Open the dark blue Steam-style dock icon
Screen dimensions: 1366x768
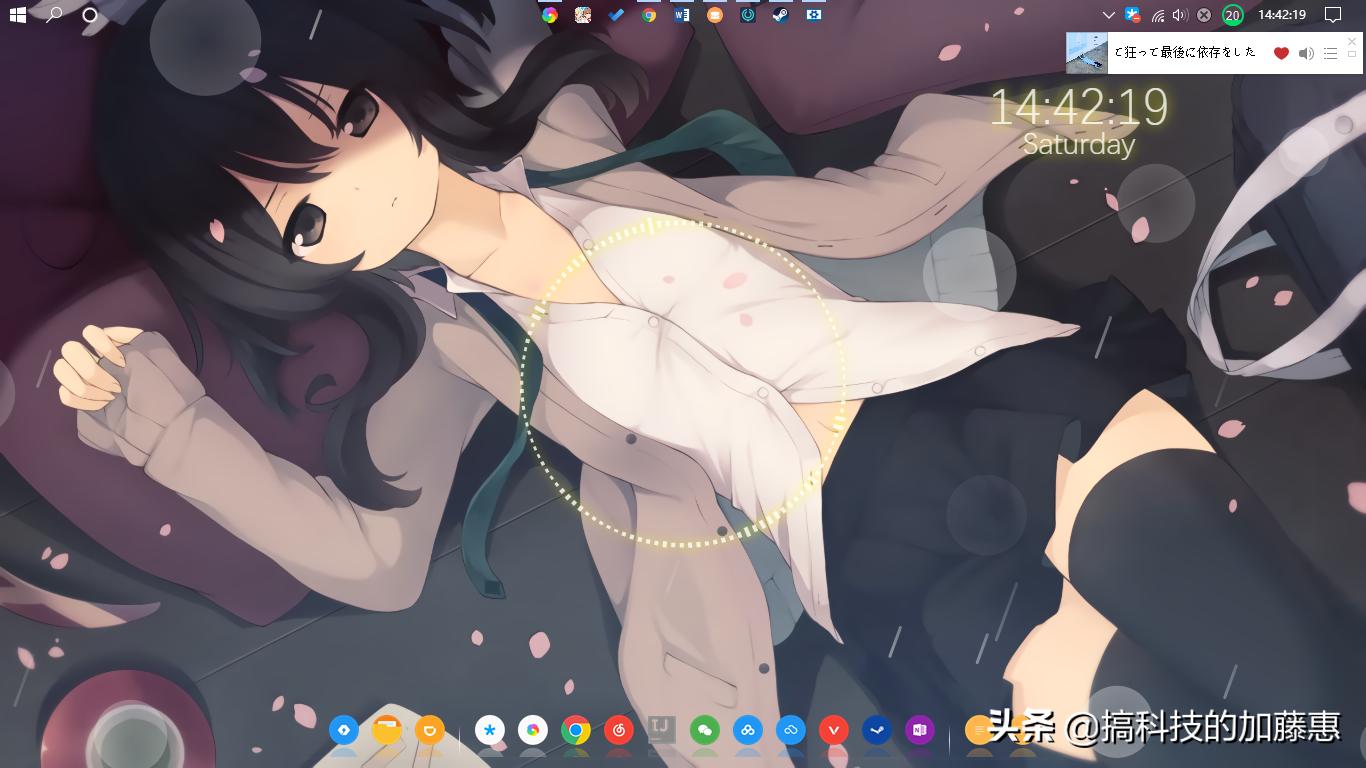point(877,730)
